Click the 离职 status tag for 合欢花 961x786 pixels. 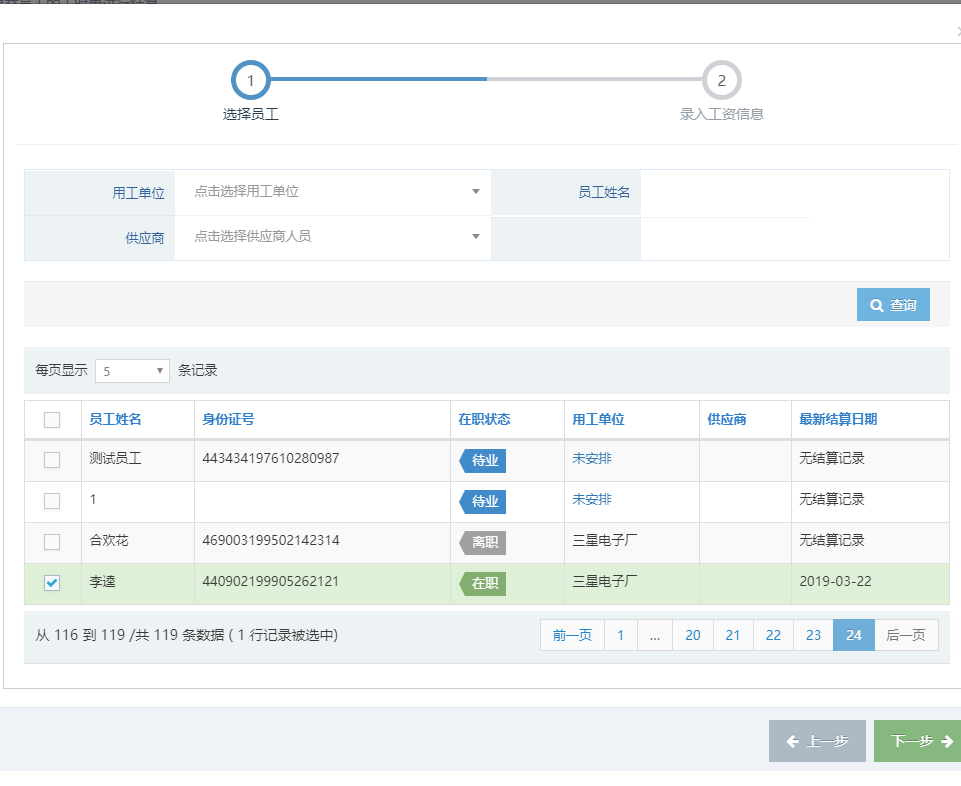[x=483, y=542]
